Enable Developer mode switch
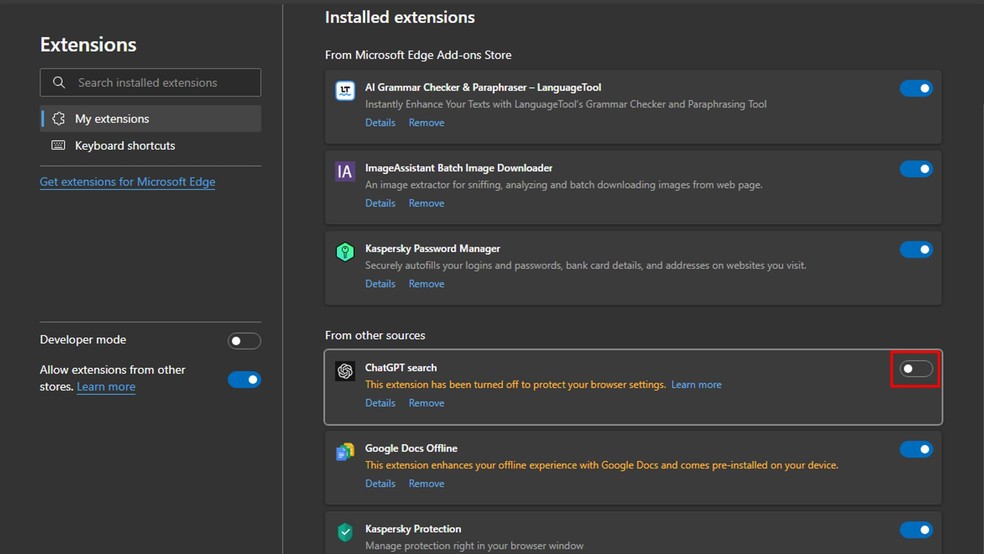This screenshot has width=984, height=554. [x=244, y=341]
